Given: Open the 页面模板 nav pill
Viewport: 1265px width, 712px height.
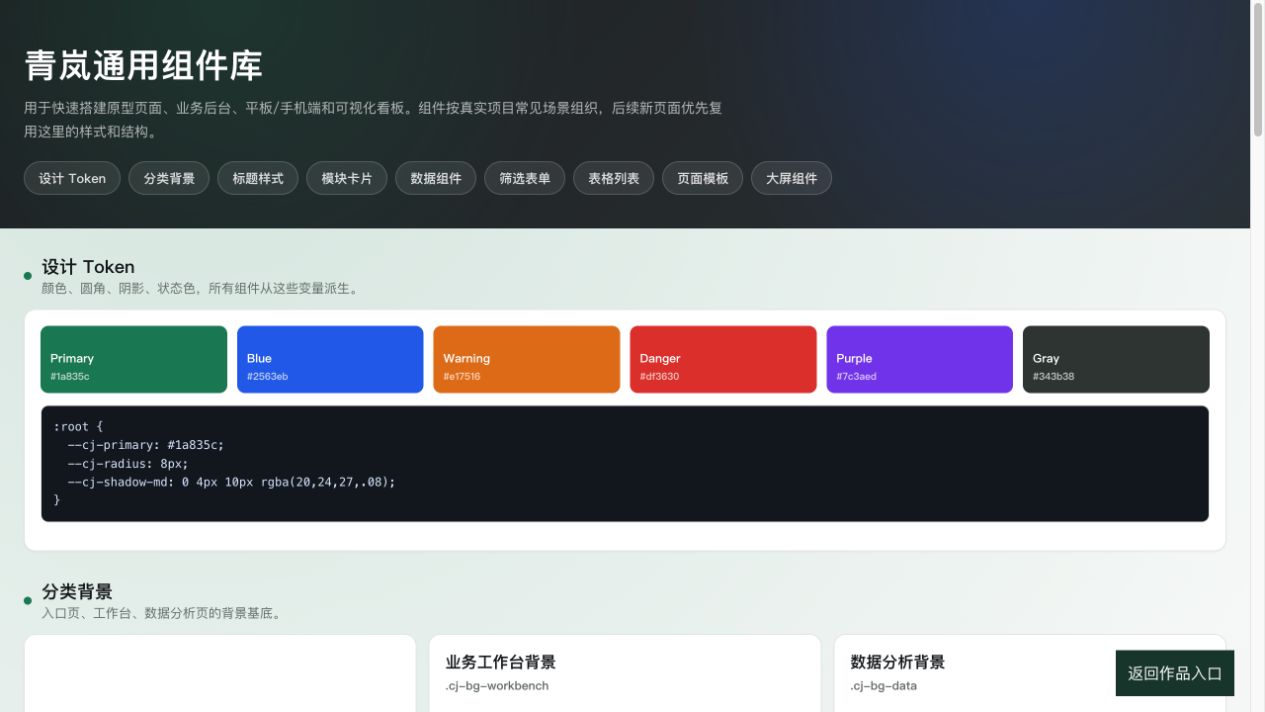Looking at the screenshot, I should (703, 178).
